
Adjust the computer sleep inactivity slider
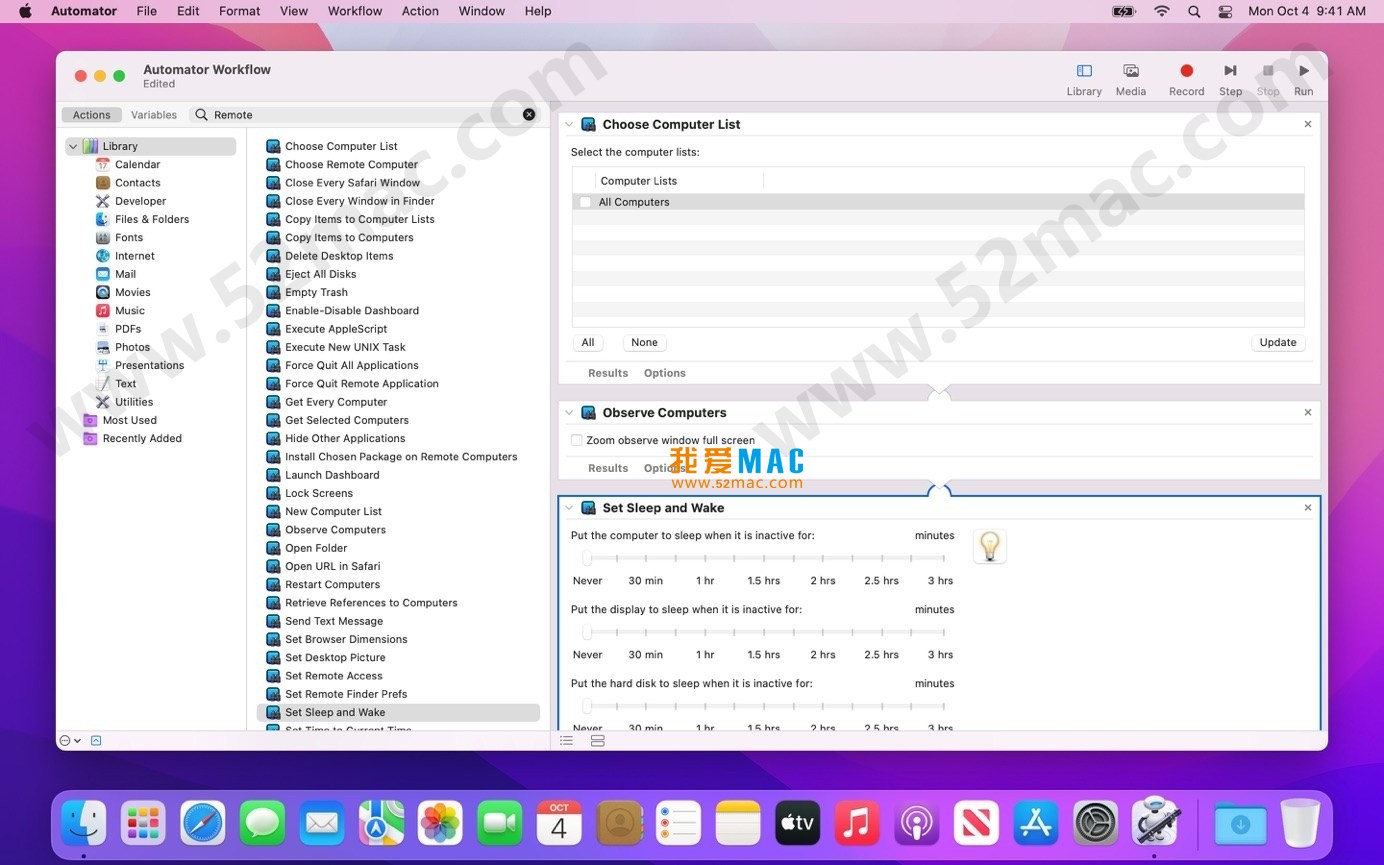click(587, 558)
